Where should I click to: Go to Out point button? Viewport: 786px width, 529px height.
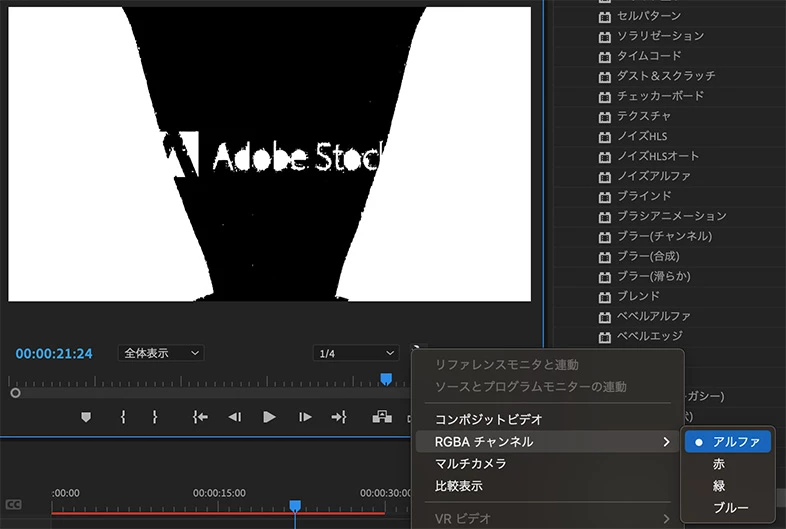[x=339, y=417]
